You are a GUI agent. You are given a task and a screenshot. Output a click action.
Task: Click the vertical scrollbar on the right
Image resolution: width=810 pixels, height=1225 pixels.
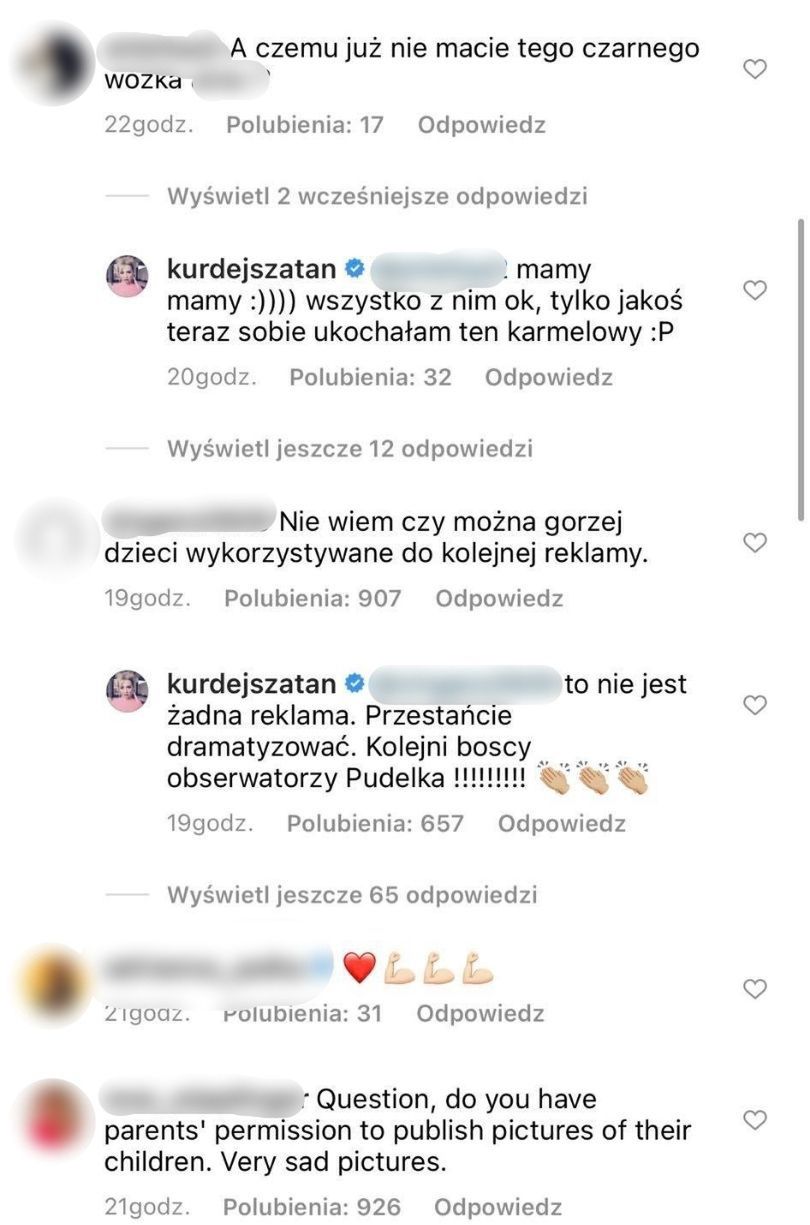pos(801,370)
